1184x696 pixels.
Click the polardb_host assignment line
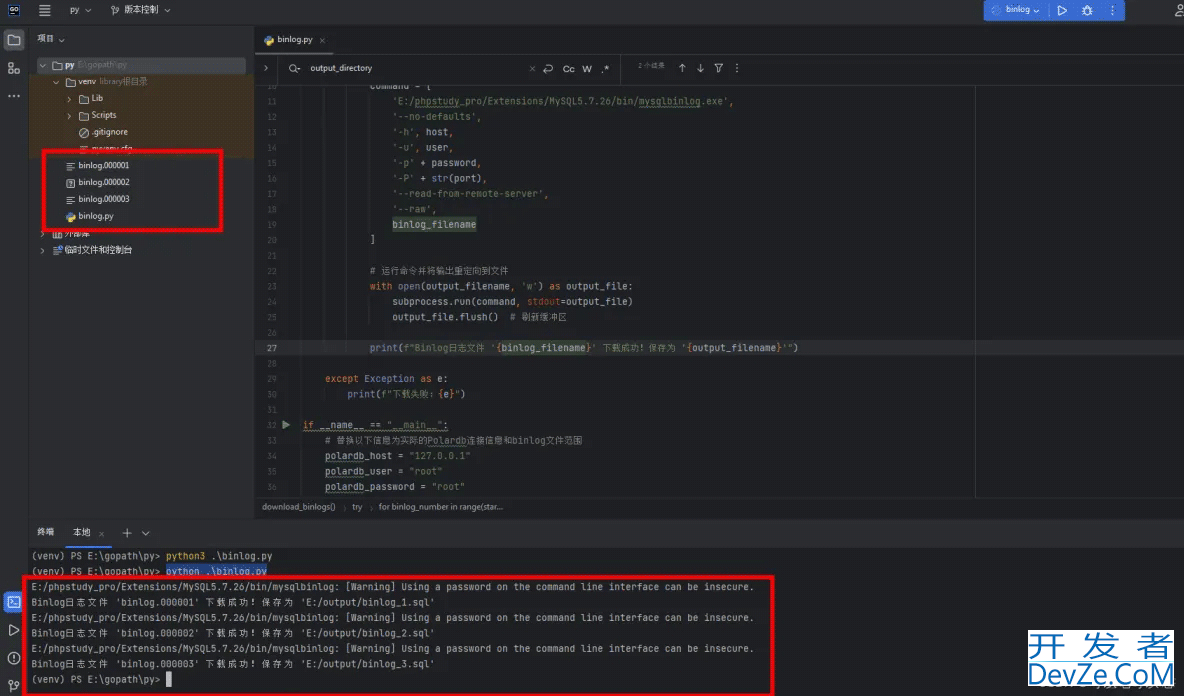point(397,456)
